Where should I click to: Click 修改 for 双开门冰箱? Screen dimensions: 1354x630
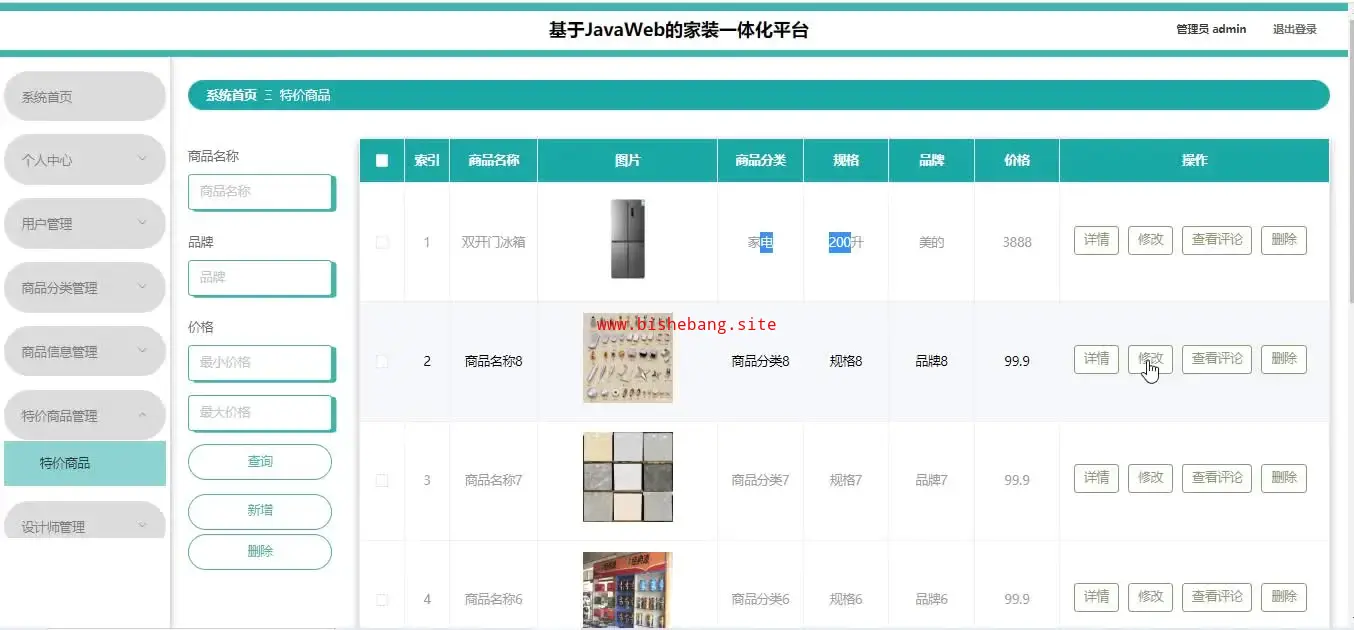[1150, 240]
